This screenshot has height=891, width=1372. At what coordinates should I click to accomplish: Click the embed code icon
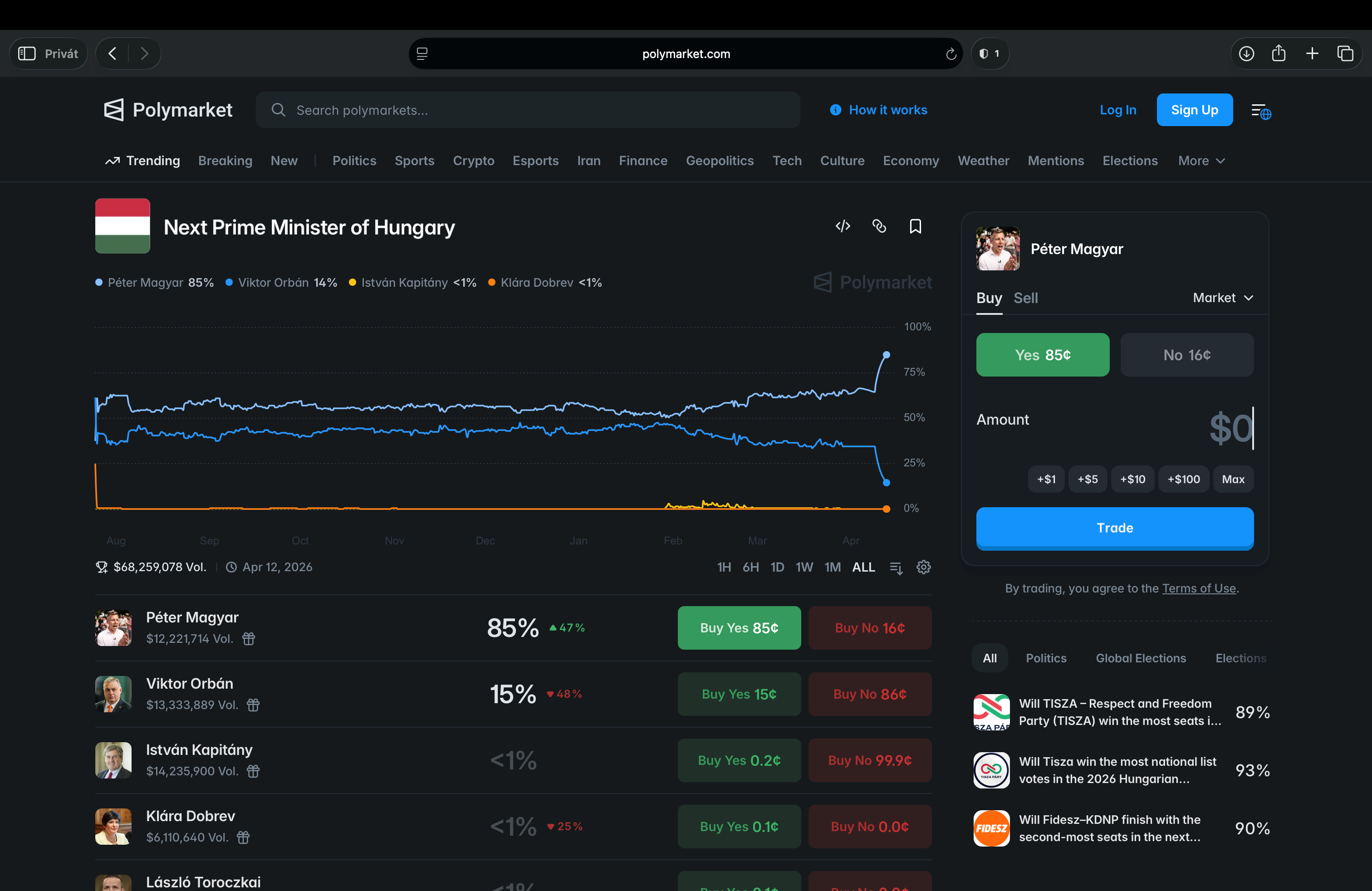coord(843,226)
